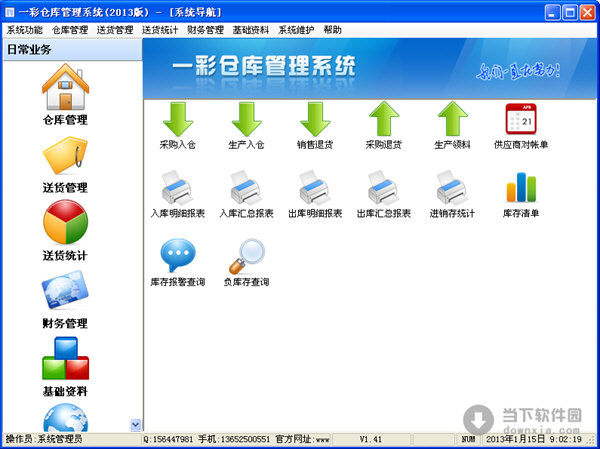Open 采购入仓 green down arrow
Screen dimensions: 600x449
(178, 119)
